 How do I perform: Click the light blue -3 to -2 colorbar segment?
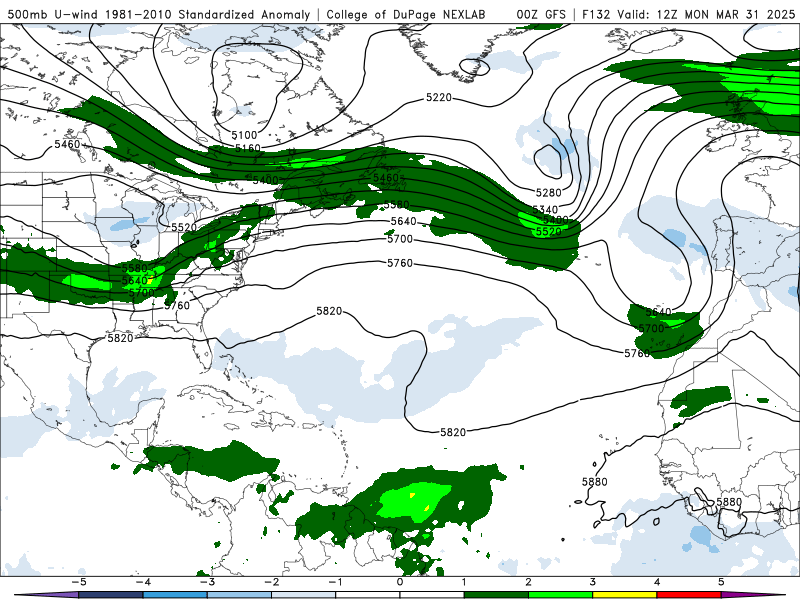coord(239,595)
